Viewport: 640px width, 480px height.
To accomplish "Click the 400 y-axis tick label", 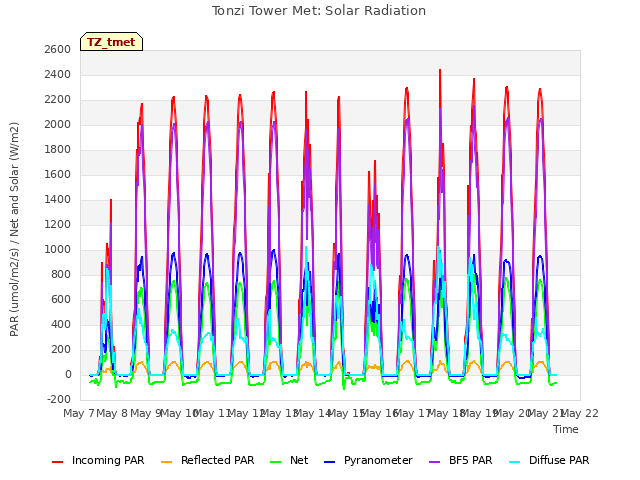I will coord(61,324).
